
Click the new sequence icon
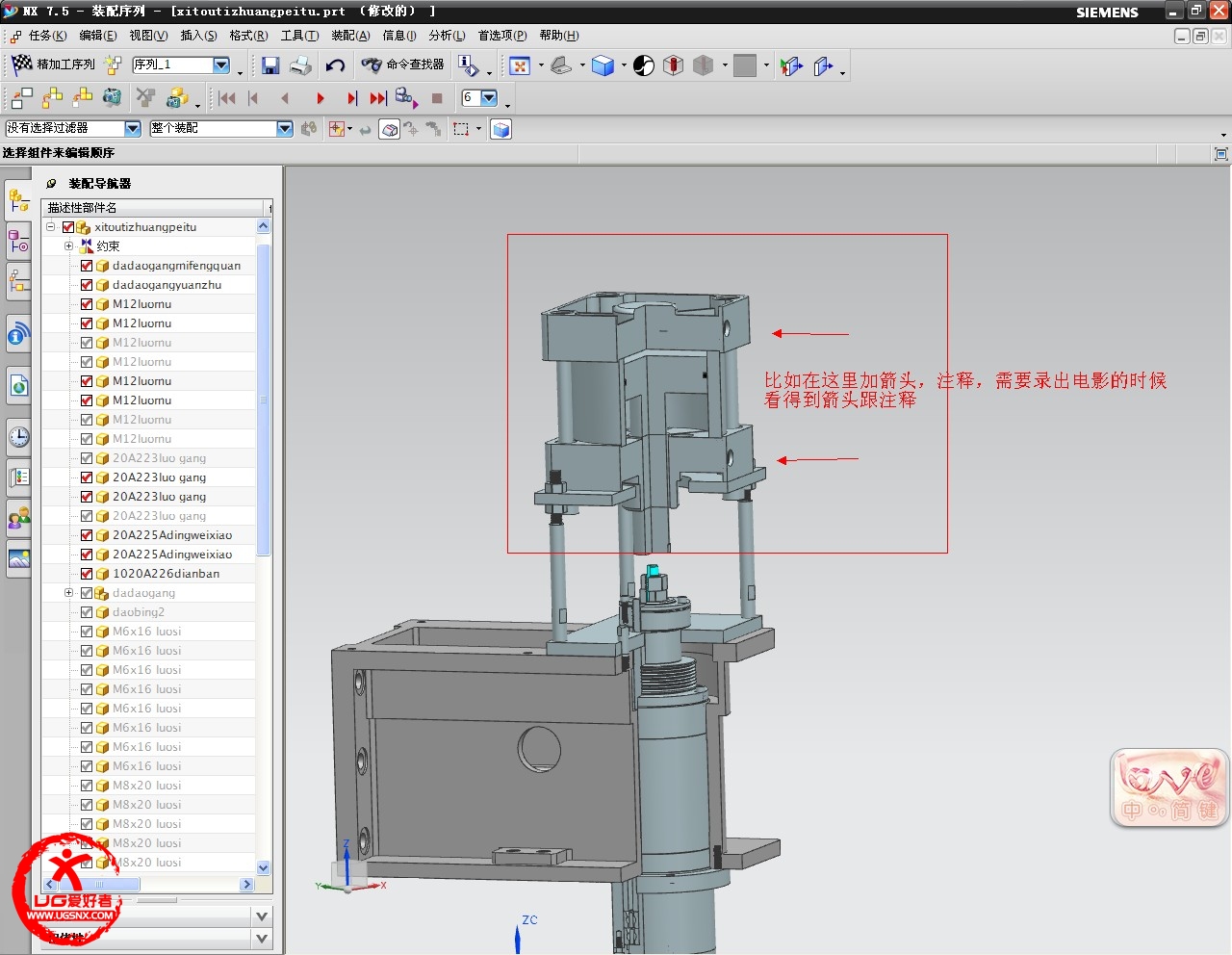114,65
